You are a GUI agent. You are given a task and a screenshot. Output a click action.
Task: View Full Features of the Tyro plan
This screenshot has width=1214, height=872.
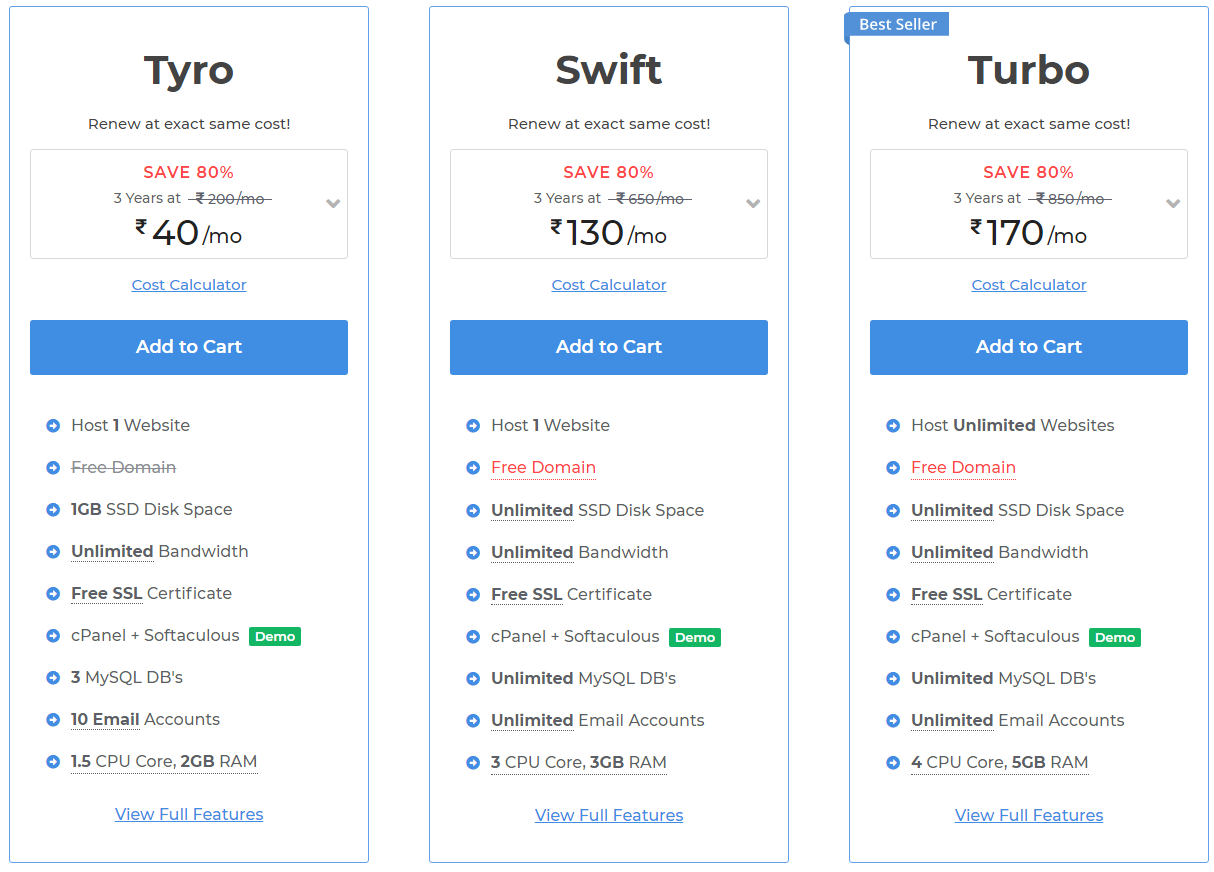pos(189,814)
